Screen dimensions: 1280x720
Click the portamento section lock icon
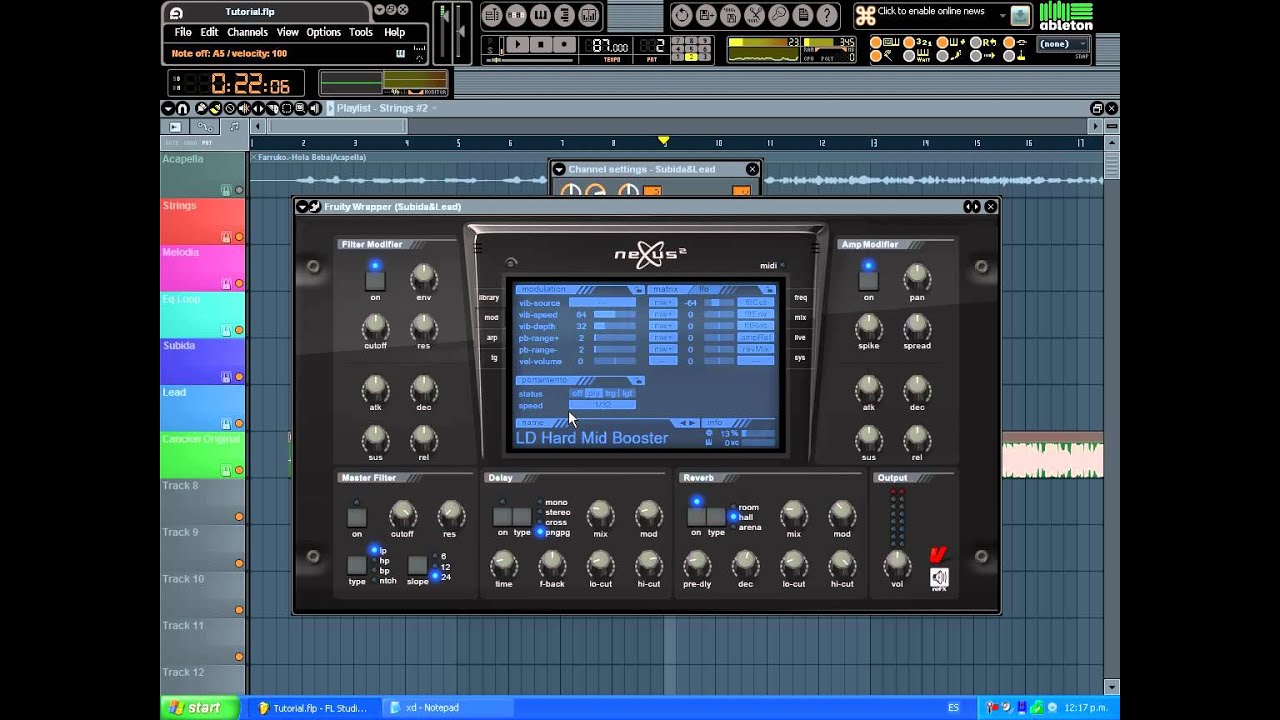point(637,380)
